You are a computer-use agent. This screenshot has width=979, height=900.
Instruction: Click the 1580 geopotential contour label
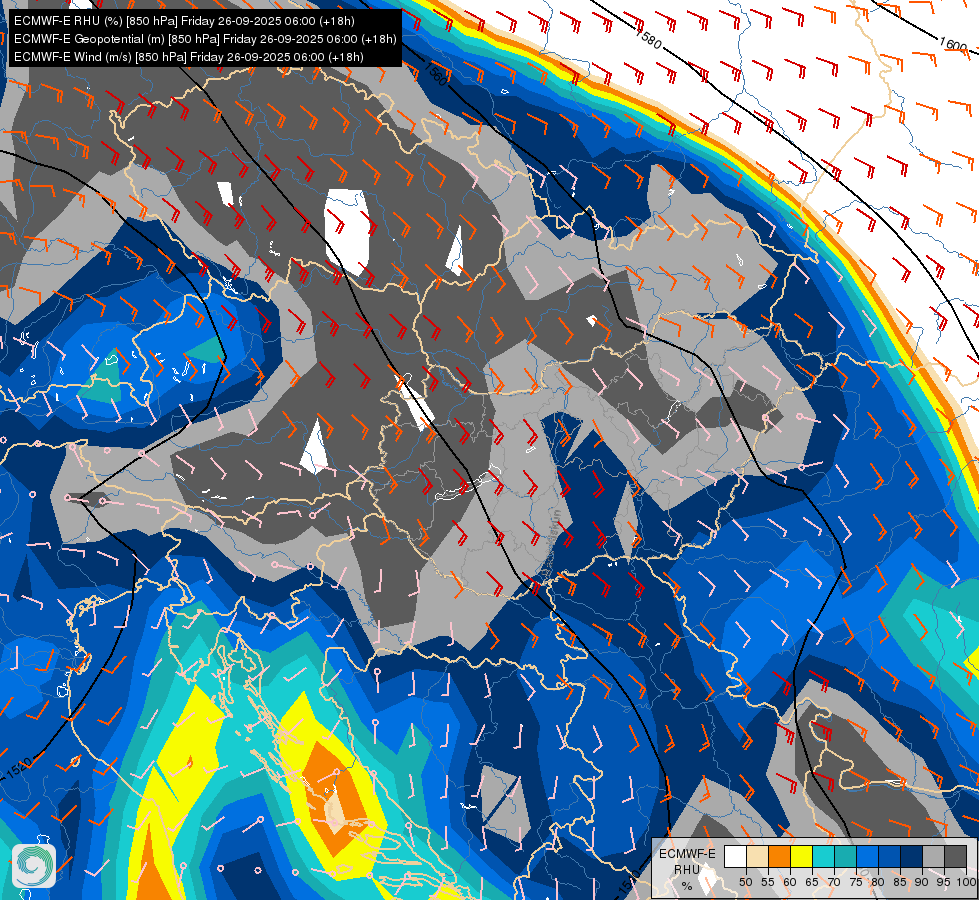point(648,38)
